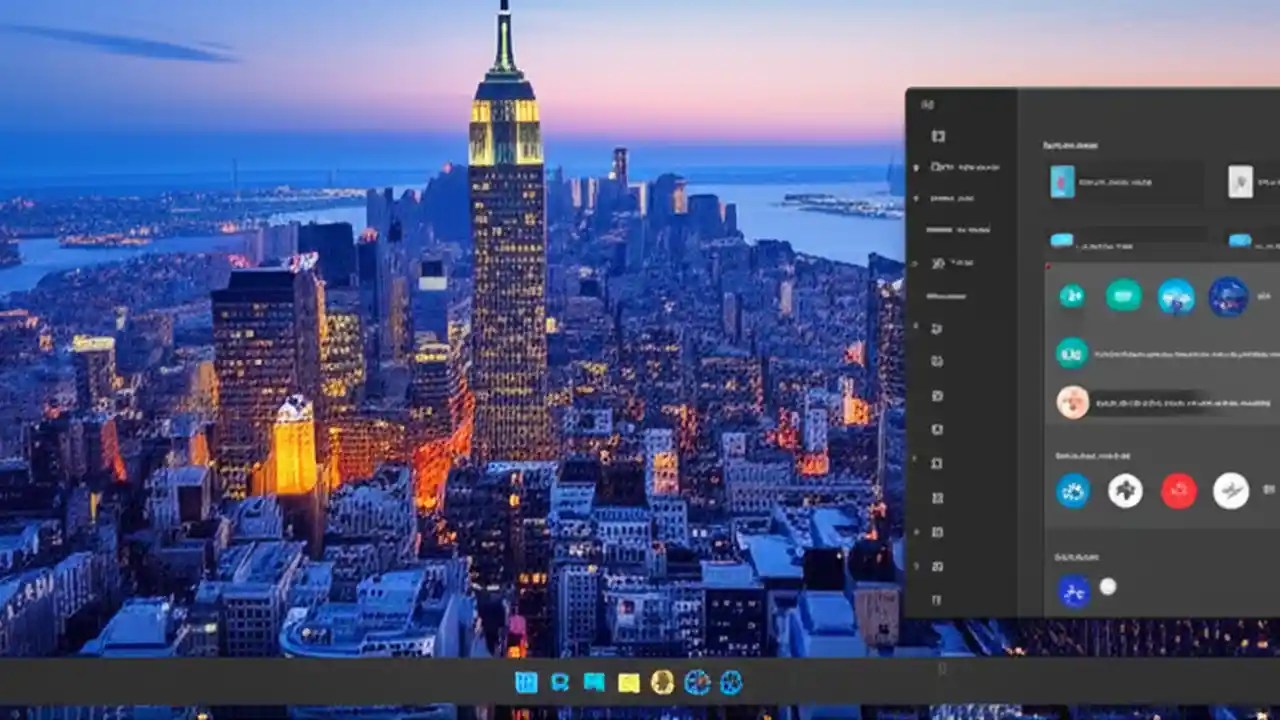This screenshot has width=1280, height=720.
Task: Toggle the radio marker beside the sidebar's top entry
Action: coord(915,167)
